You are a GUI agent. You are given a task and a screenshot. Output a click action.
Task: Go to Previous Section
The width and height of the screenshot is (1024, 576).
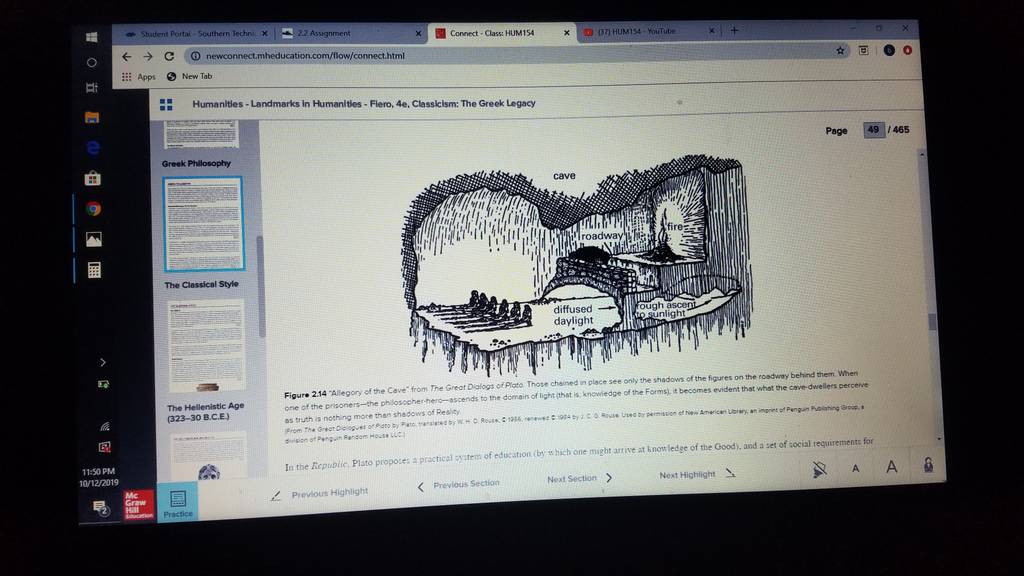tap(458, 485)
